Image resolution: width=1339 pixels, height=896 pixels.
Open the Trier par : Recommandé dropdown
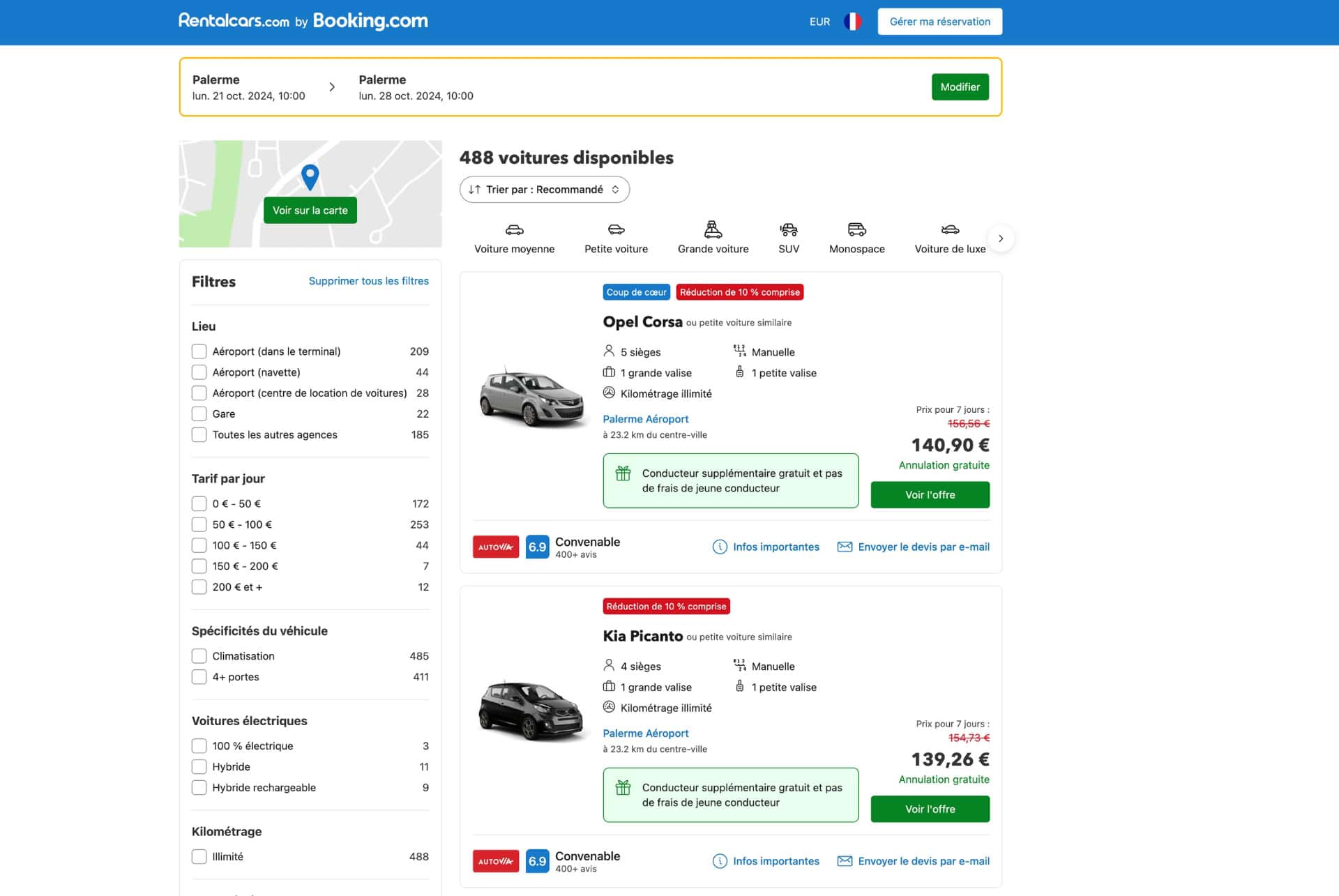545,190
